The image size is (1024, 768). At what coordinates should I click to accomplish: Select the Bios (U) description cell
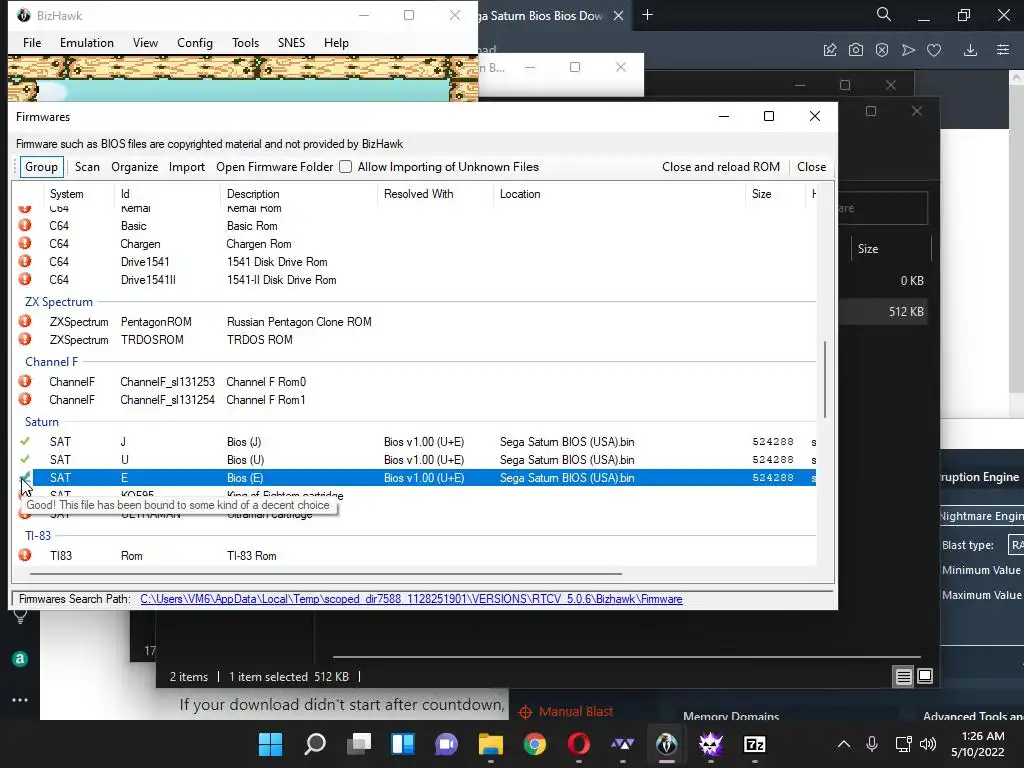coord(246,460)
